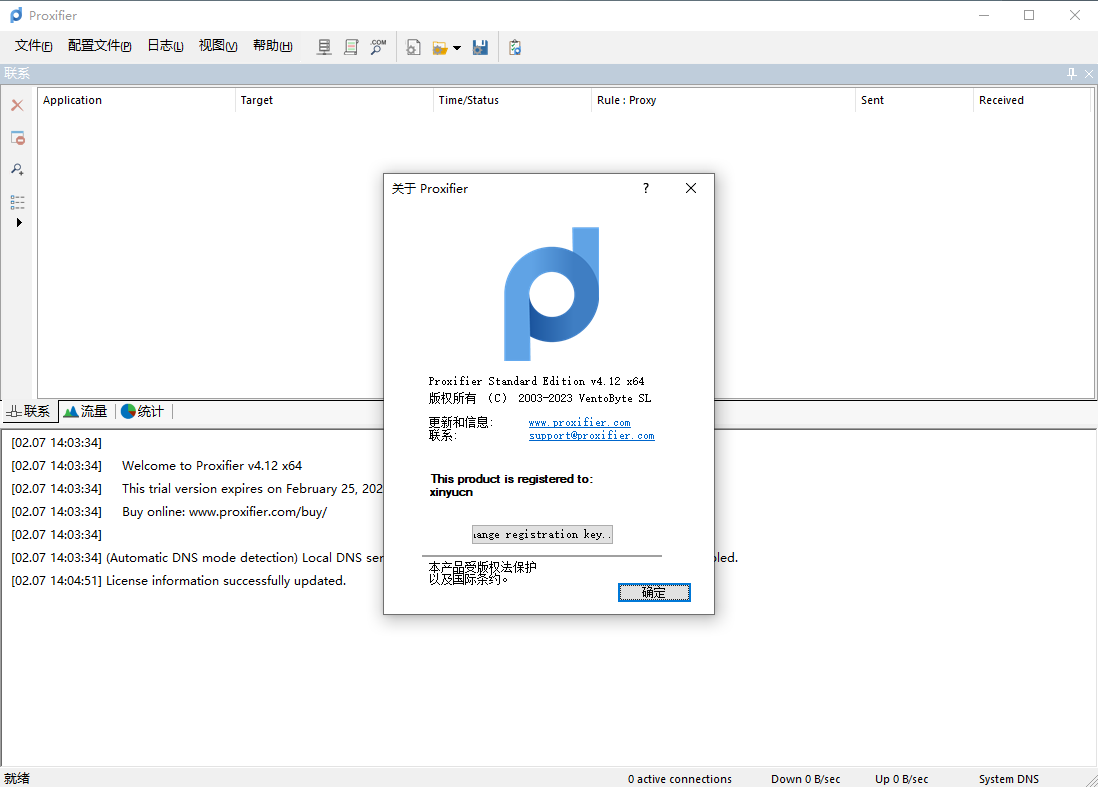Maximize the Proxifier main window
Image resolution: width=1098 pixels, height=787 pixels.
(1029, 15)
